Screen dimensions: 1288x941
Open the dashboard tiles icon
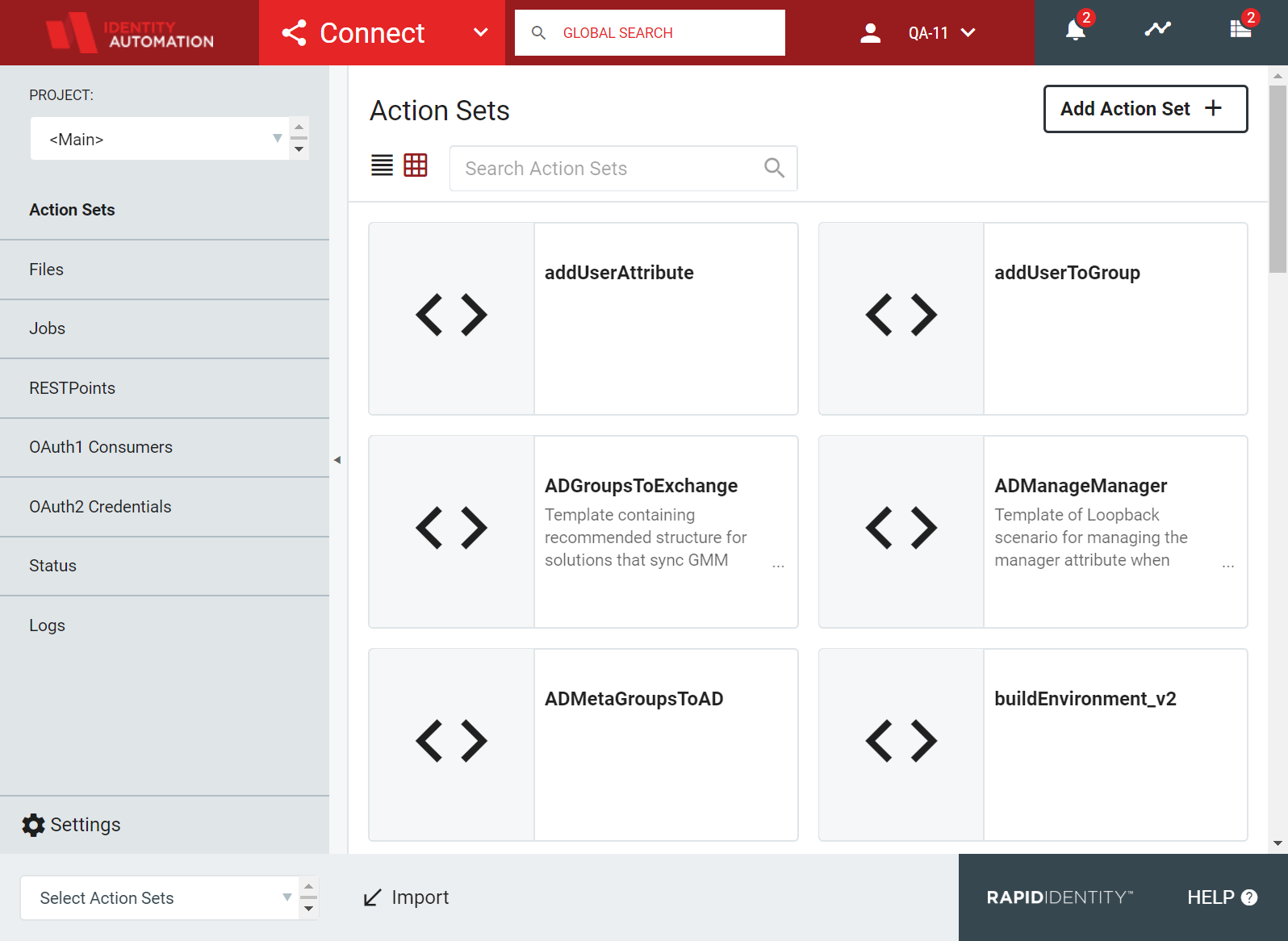click(x=1240, y=30)
